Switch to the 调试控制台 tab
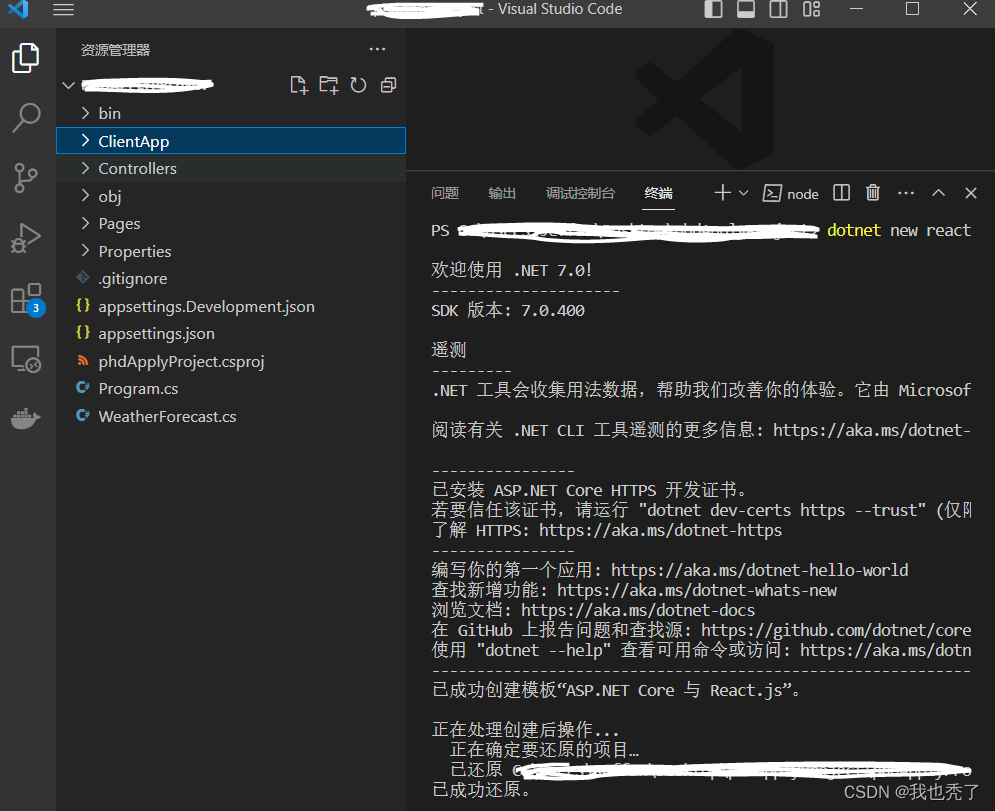995x811 pixels. [x=580, y=193]
